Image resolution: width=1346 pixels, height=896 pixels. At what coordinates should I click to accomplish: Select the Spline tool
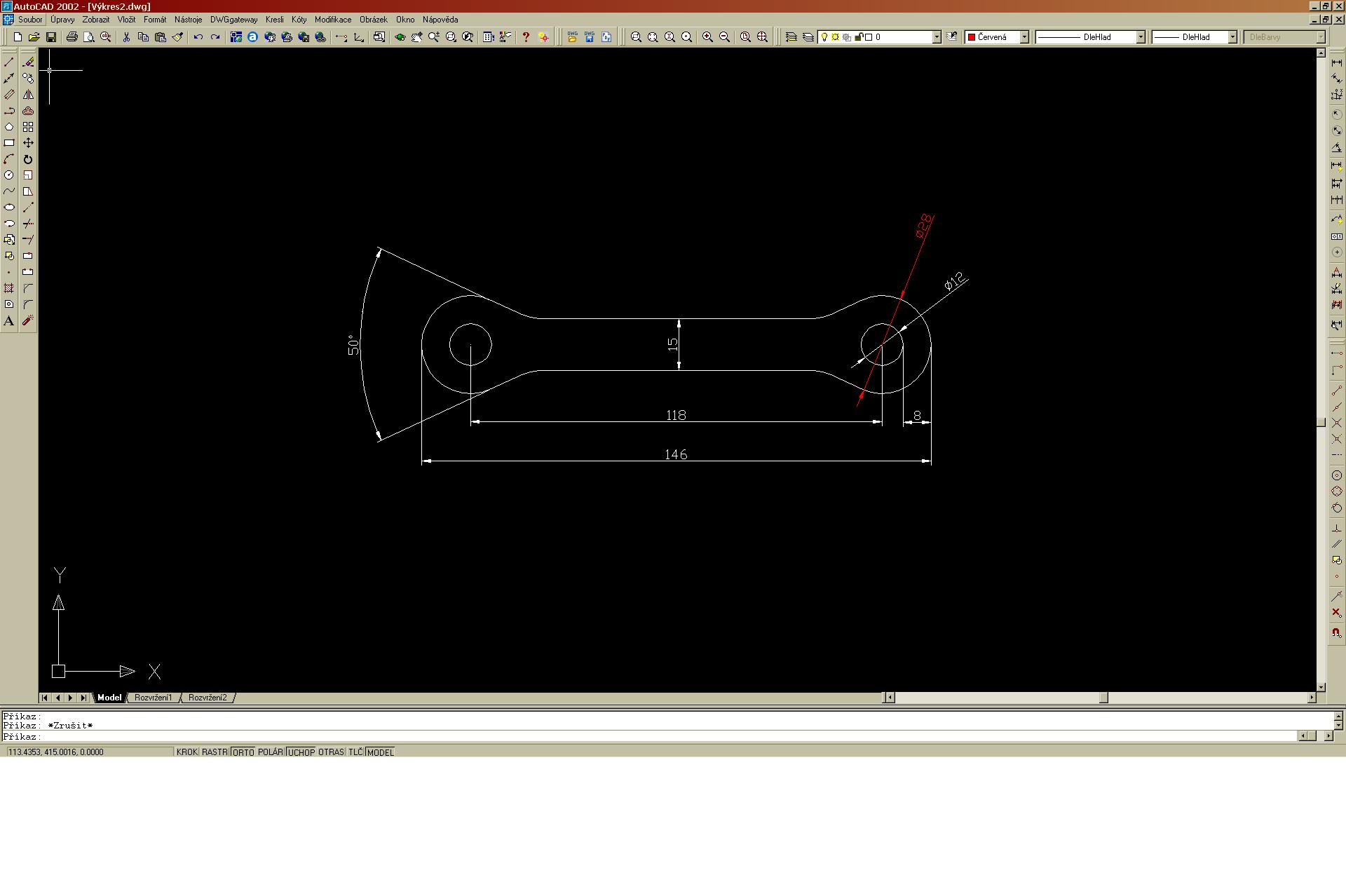[x=9, y=191]
